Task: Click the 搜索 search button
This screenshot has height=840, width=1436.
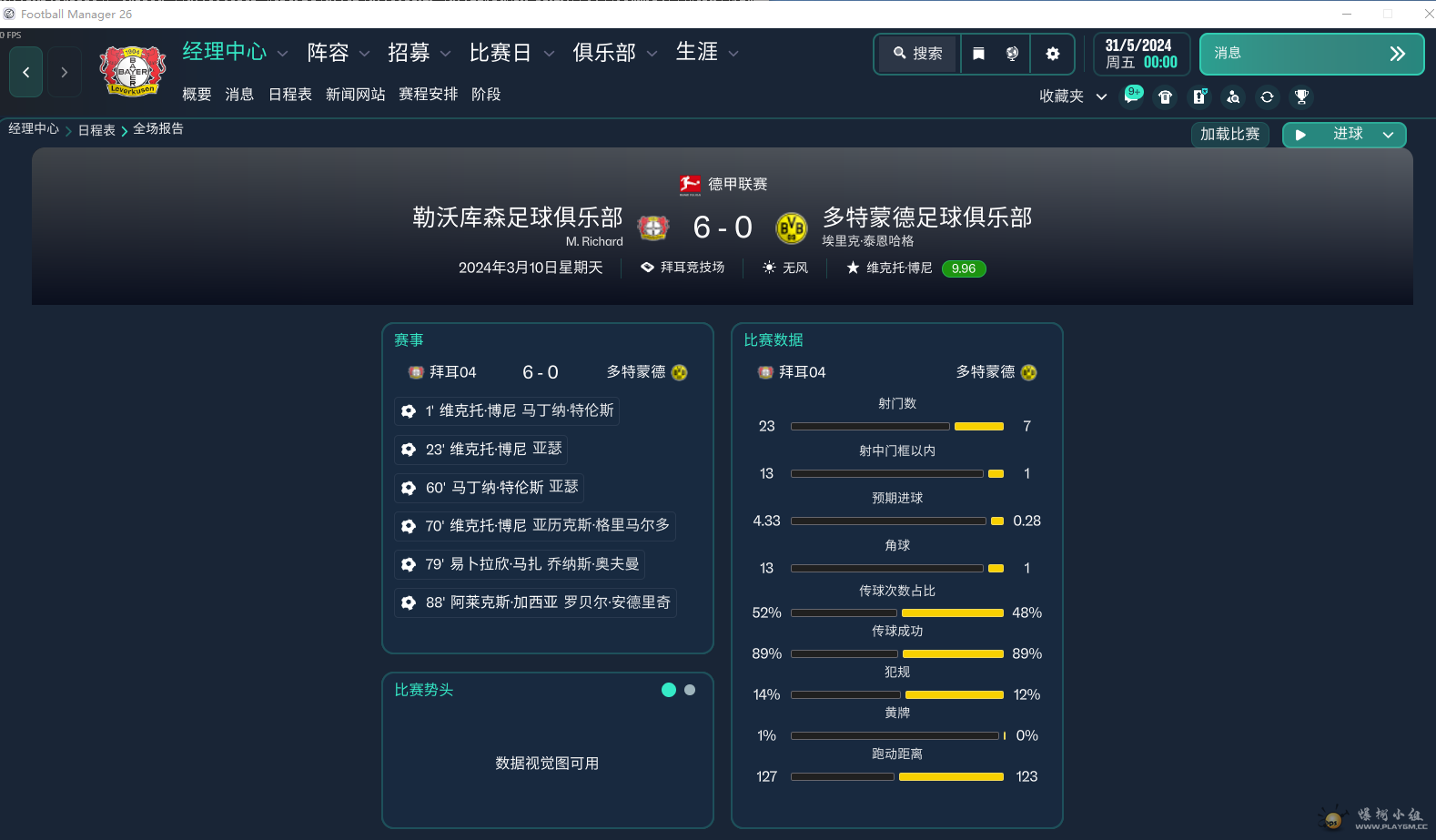Action: [x=918, y=54]
